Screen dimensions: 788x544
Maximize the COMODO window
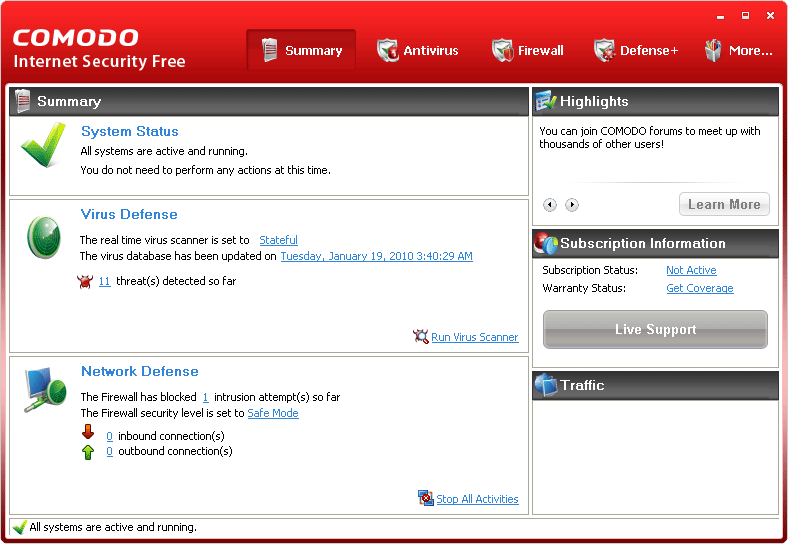[x=745, y=16]
